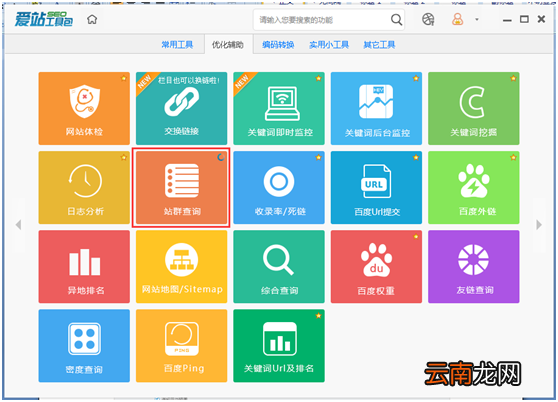
Task: Open the 百度外链 tile
Action: click(474, 187)
